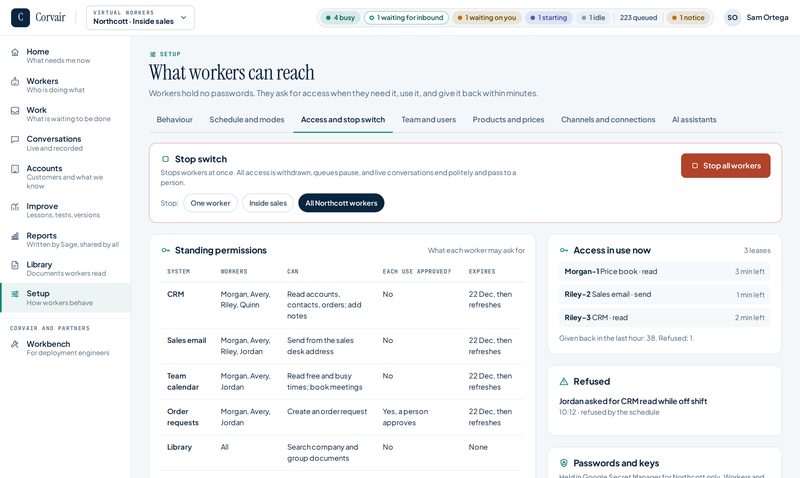Image resolution: width=800 pixels, height=478 pixels.
Task: Click the Sam Ortega user name
Action: click(767, 17)
